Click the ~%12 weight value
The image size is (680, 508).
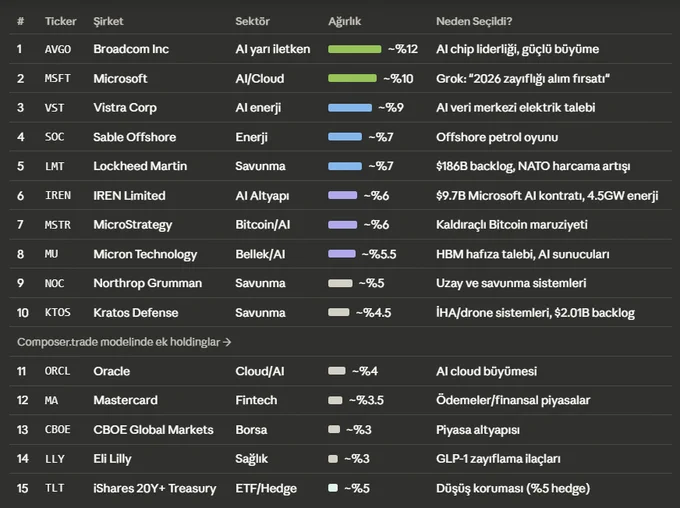403,49
